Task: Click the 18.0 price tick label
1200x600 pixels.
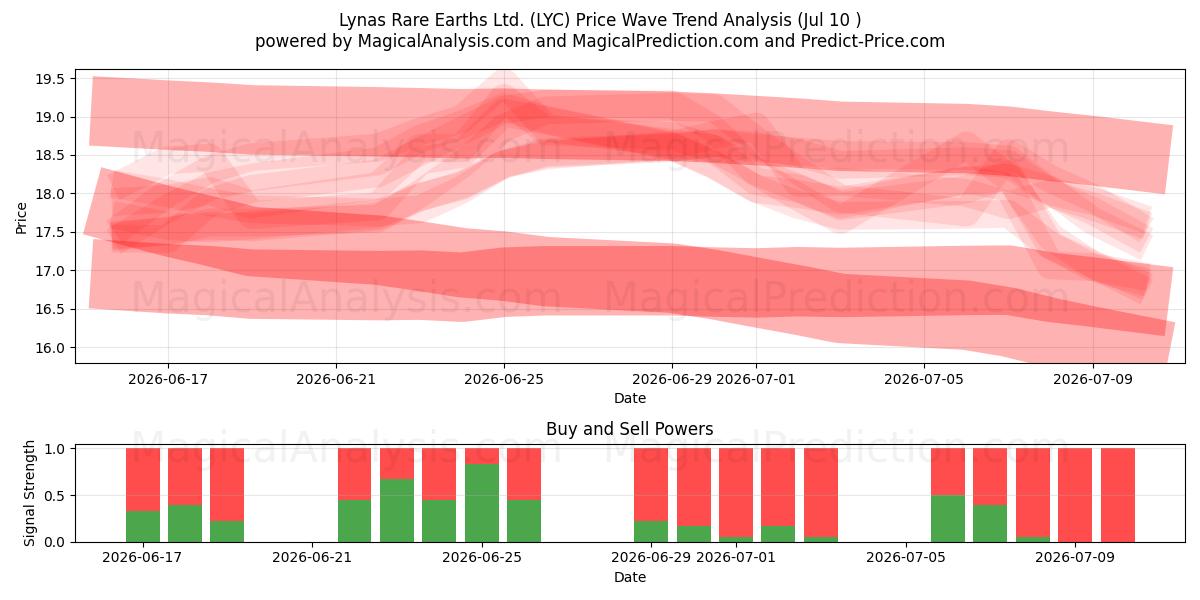Action: click(52, 194)
